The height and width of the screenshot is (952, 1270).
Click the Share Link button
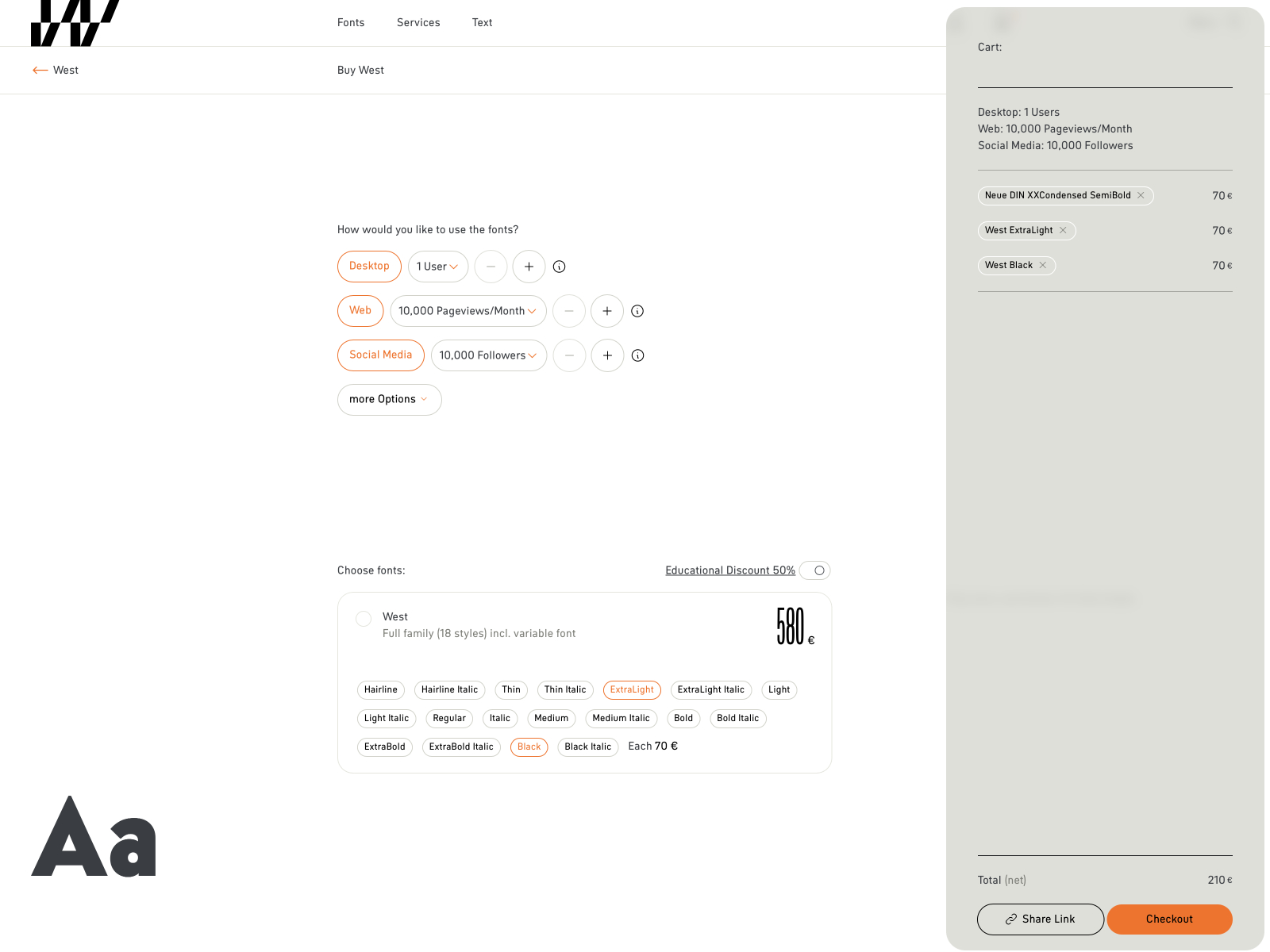coord(1041,919)
